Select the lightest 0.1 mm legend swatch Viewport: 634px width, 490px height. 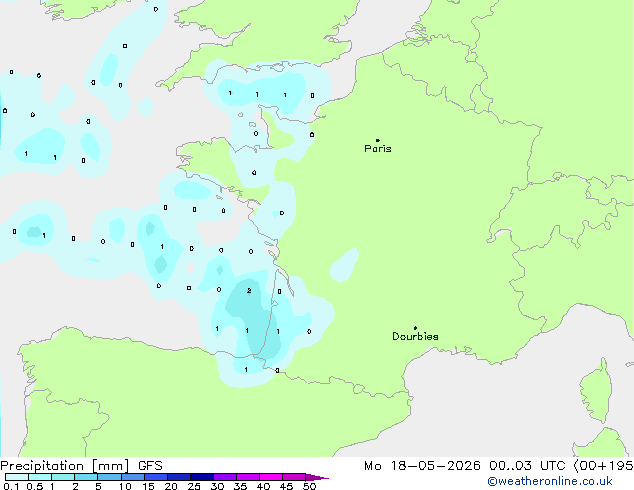[17, 477]
